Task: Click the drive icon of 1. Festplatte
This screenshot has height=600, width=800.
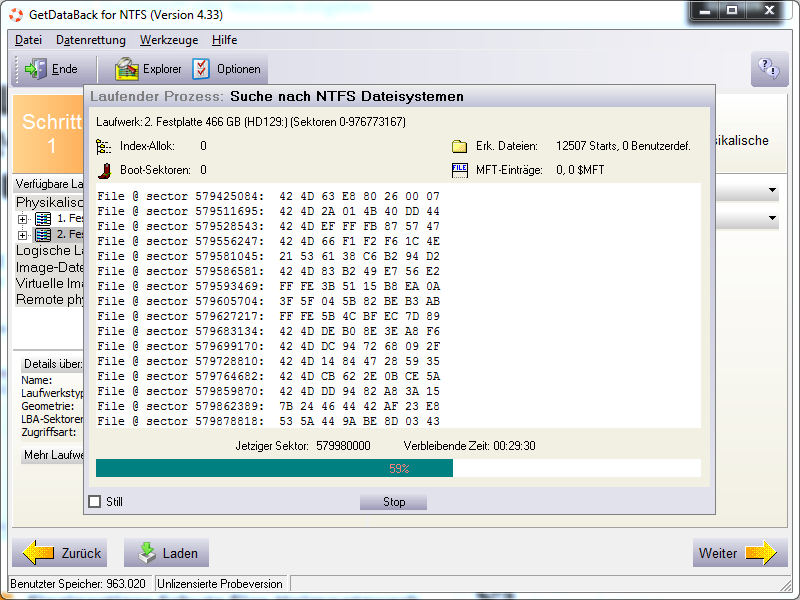Action: point(43,219)
